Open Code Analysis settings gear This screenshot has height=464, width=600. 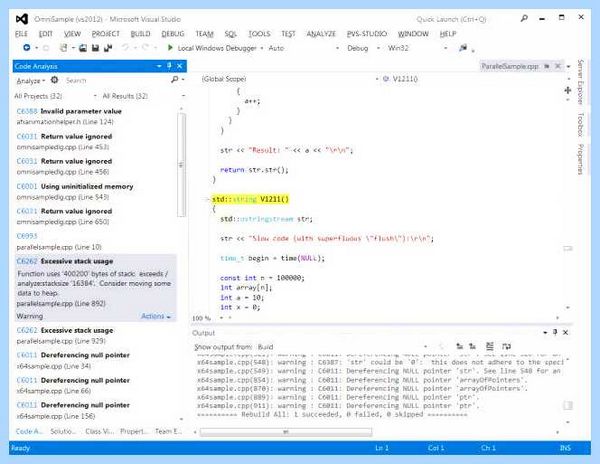click(x=55, y=80)
